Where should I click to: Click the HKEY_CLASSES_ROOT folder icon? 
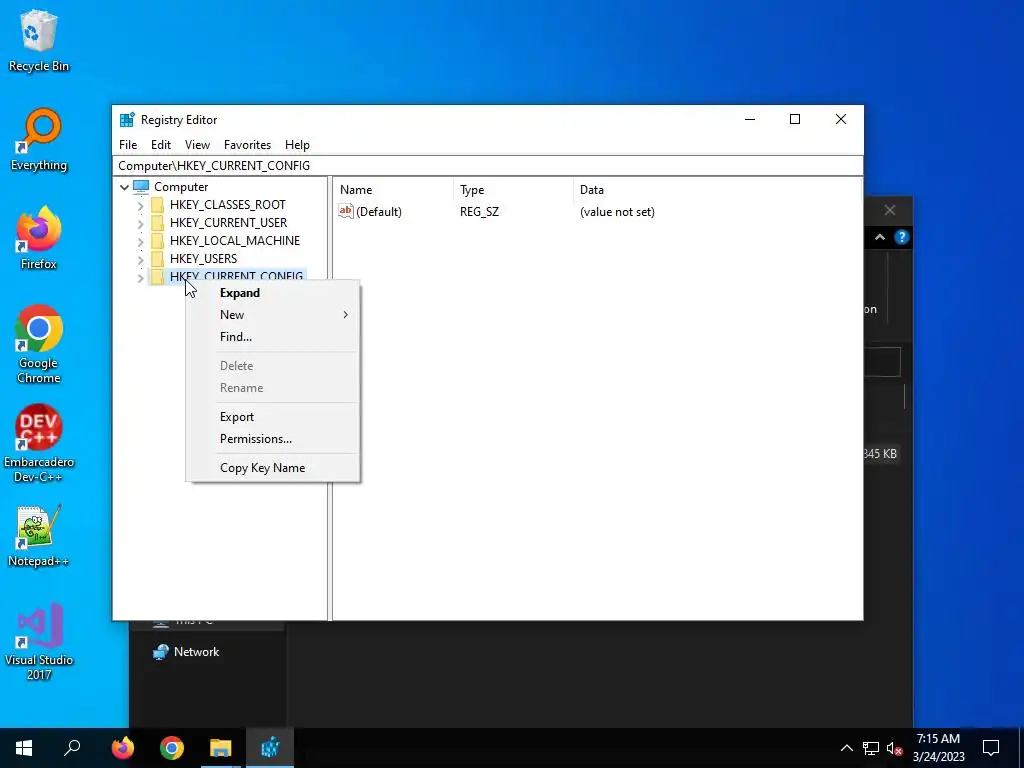[157, 205]
